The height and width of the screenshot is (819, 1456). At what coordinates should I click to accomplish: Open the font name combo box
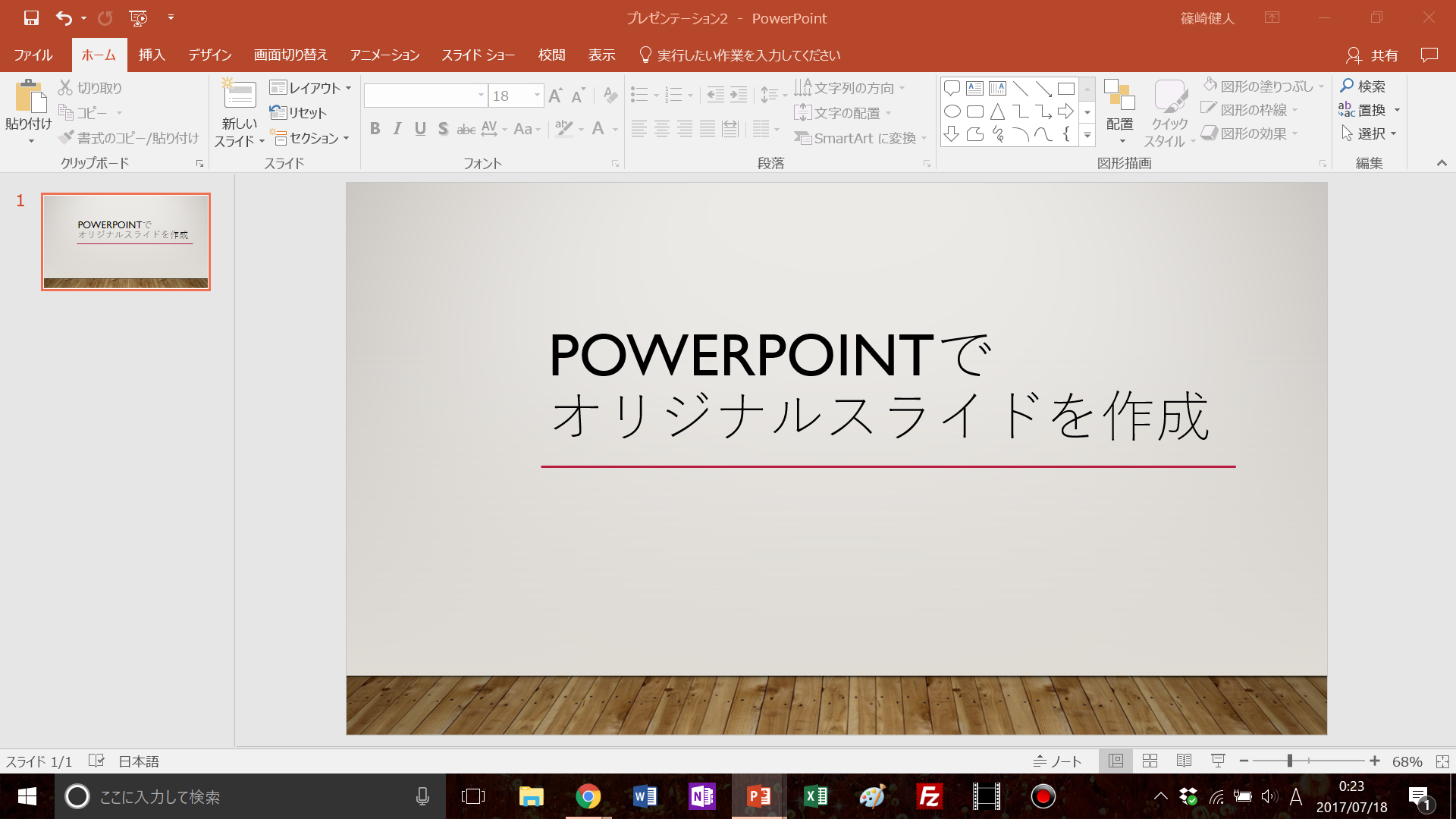click(x=425, y=96)
